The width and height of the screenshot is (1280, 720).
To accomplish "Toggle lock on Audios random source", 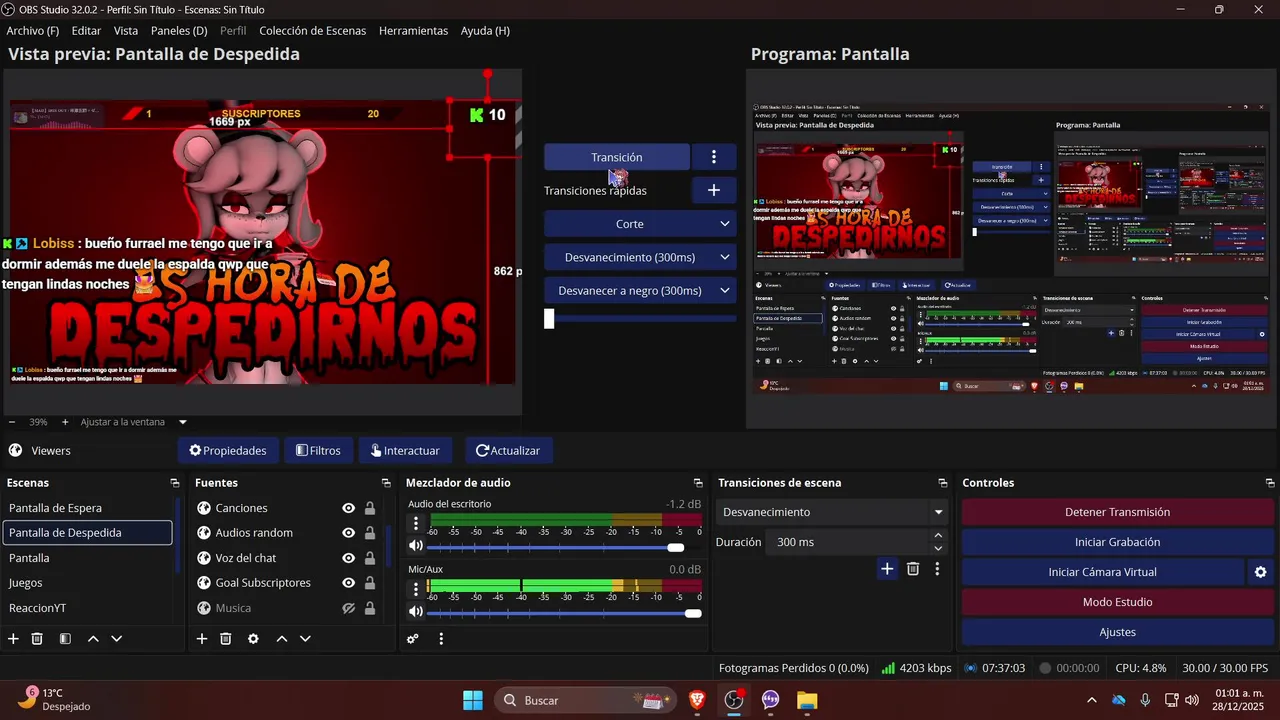I will (x=370, y=533).
